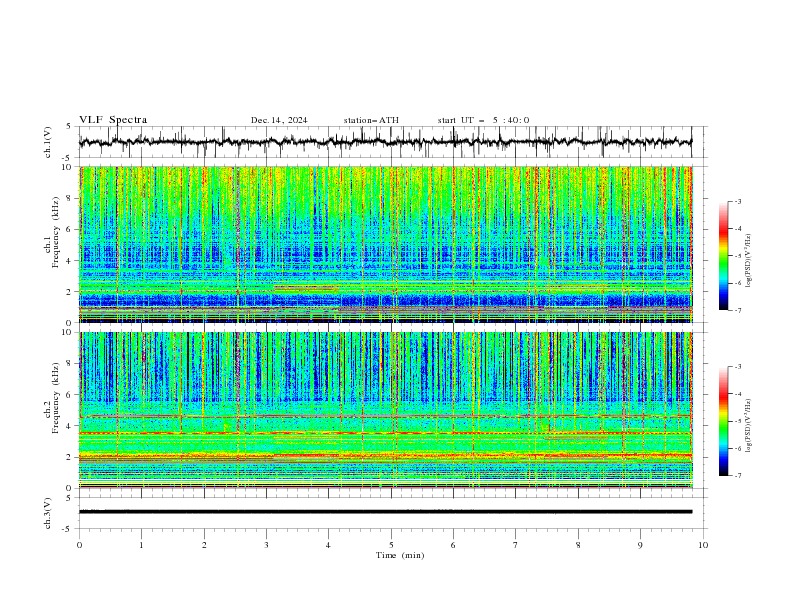Click the ch.2 frequency spectrogram panel

pyautogui.click(x=386, y=410)
